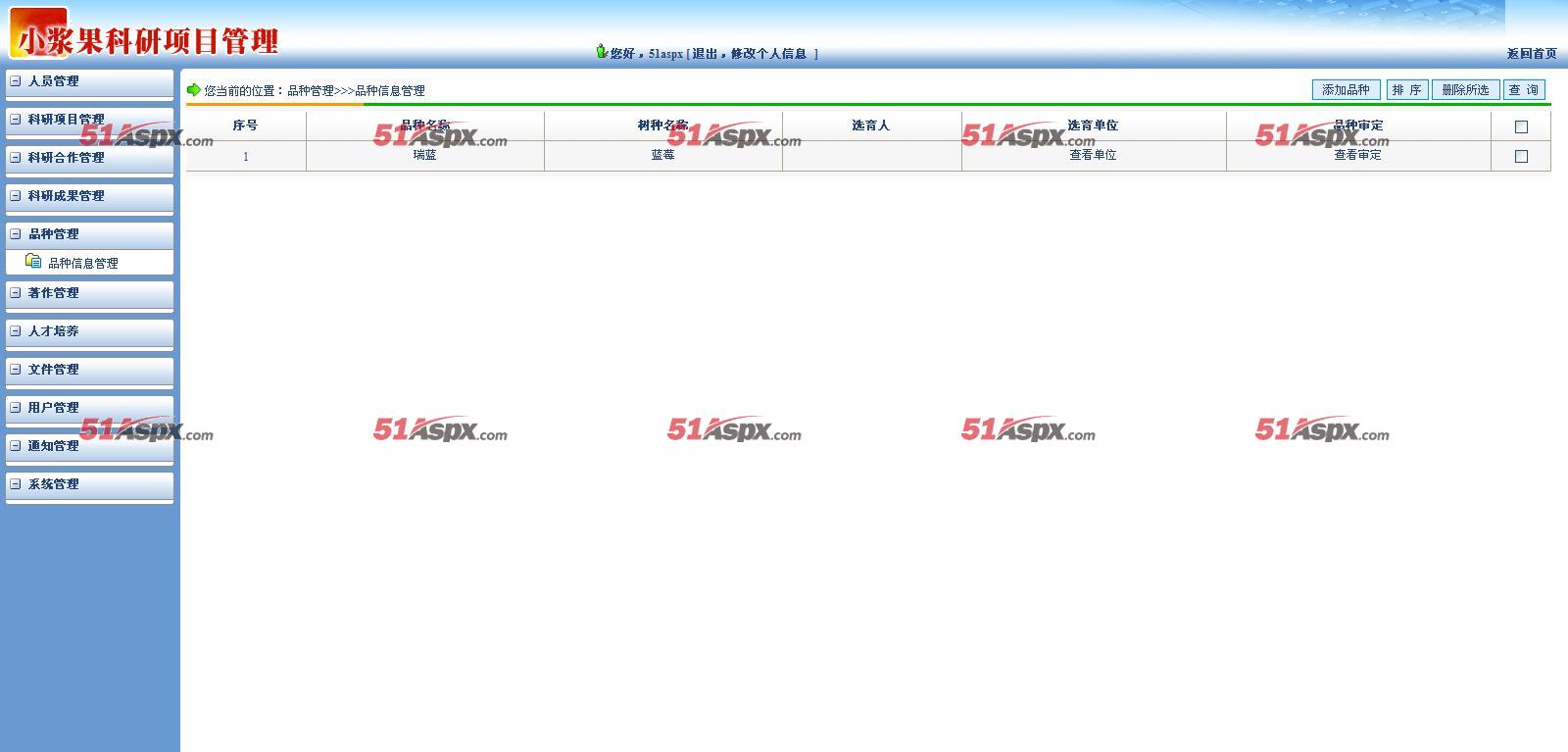Click the 品种审定 column header

(1357, 125)
